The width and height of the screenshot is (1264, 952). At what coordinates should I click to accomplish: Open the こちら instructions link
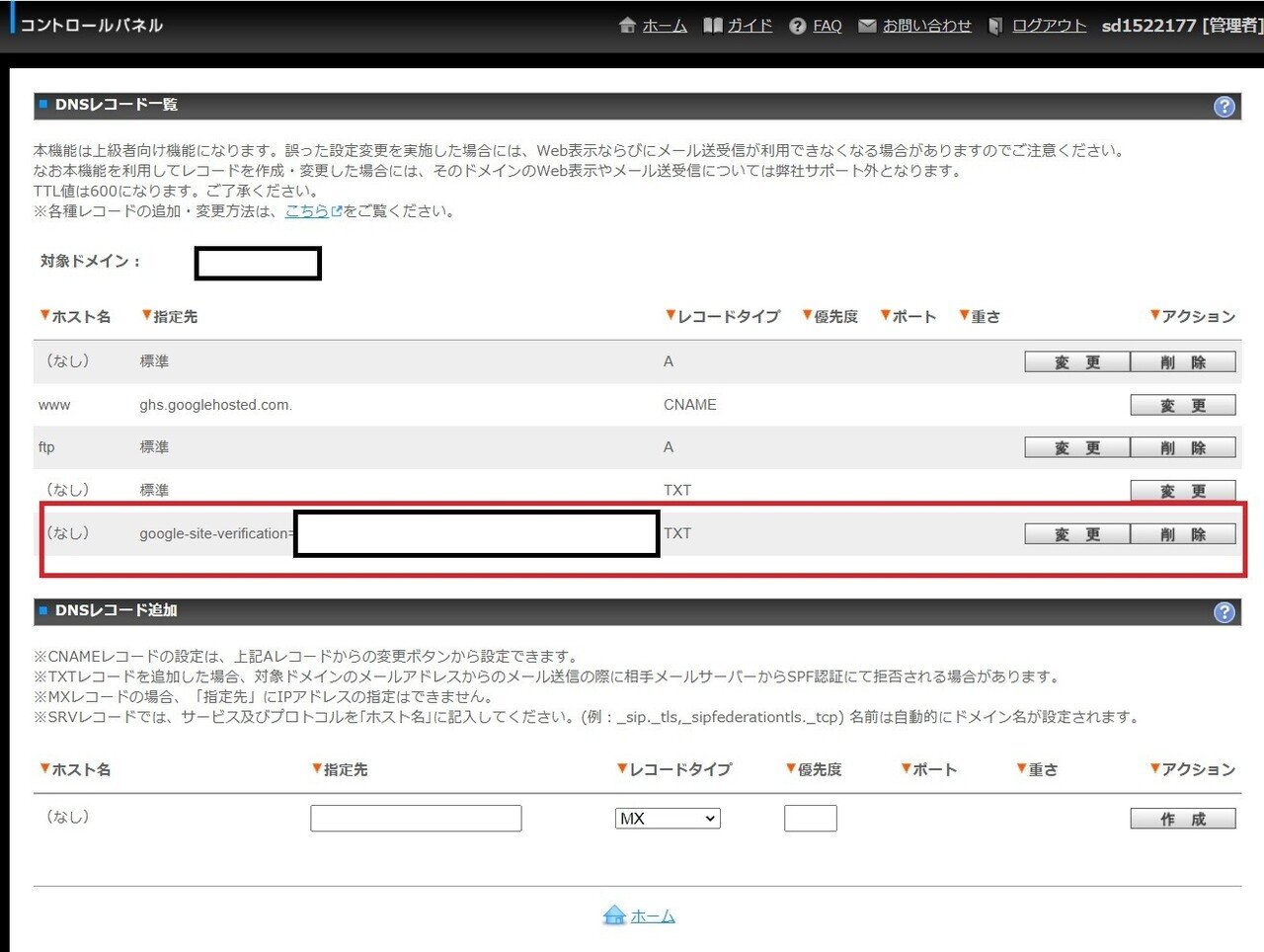(307, 211)
